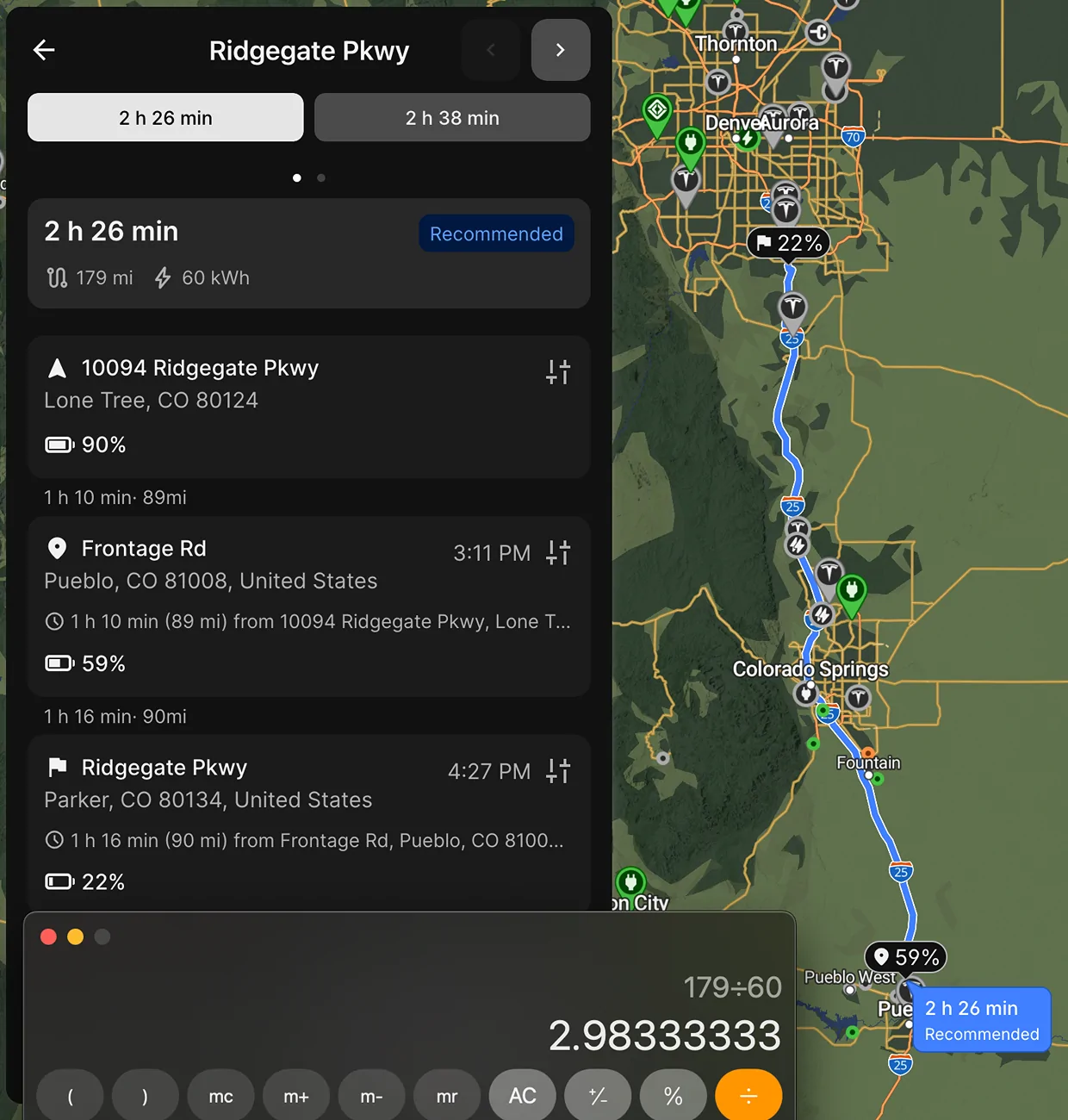1068x1120 pixels.
Task: Click '1 h 10 min· 89mi' segment text
Action: point(115,497)
